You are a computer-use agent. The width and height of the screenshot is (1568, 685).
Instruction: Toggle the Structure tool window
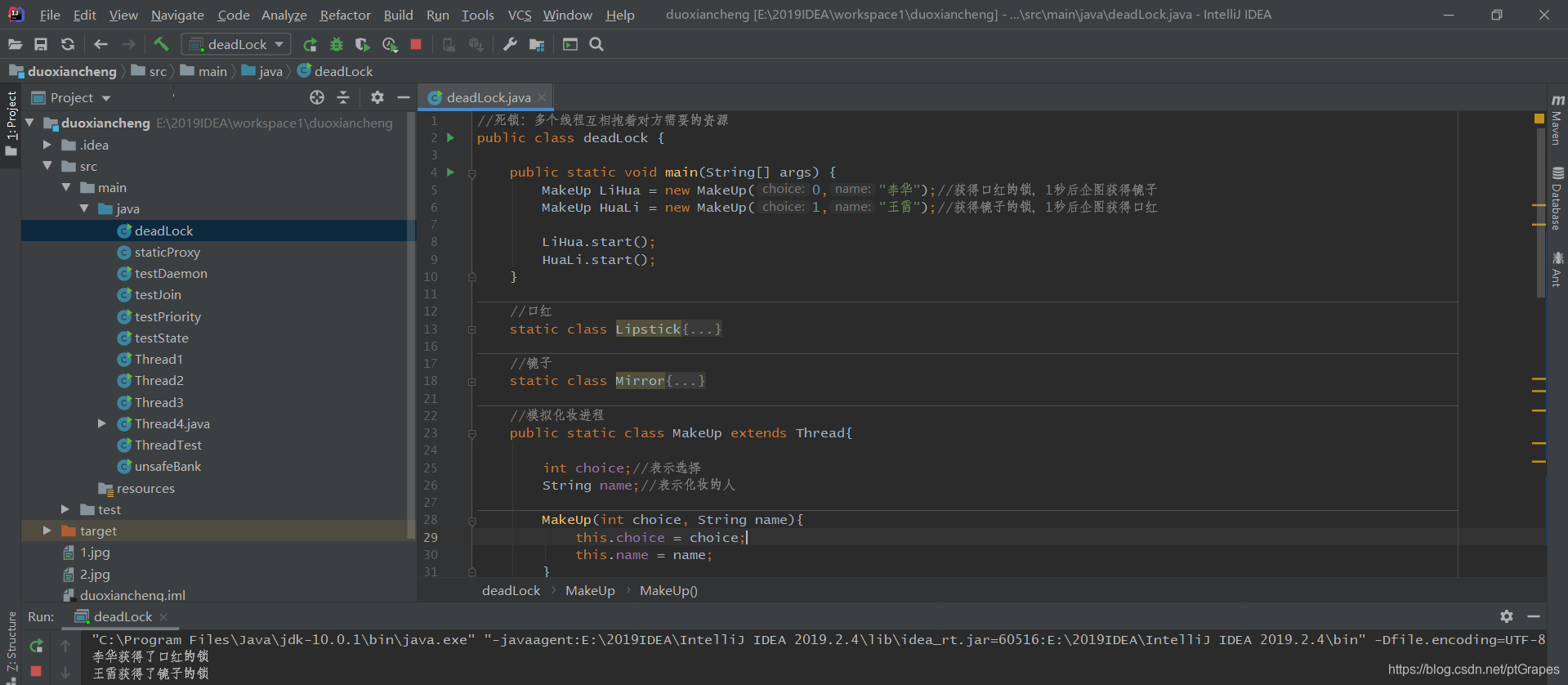click(11, 646)
